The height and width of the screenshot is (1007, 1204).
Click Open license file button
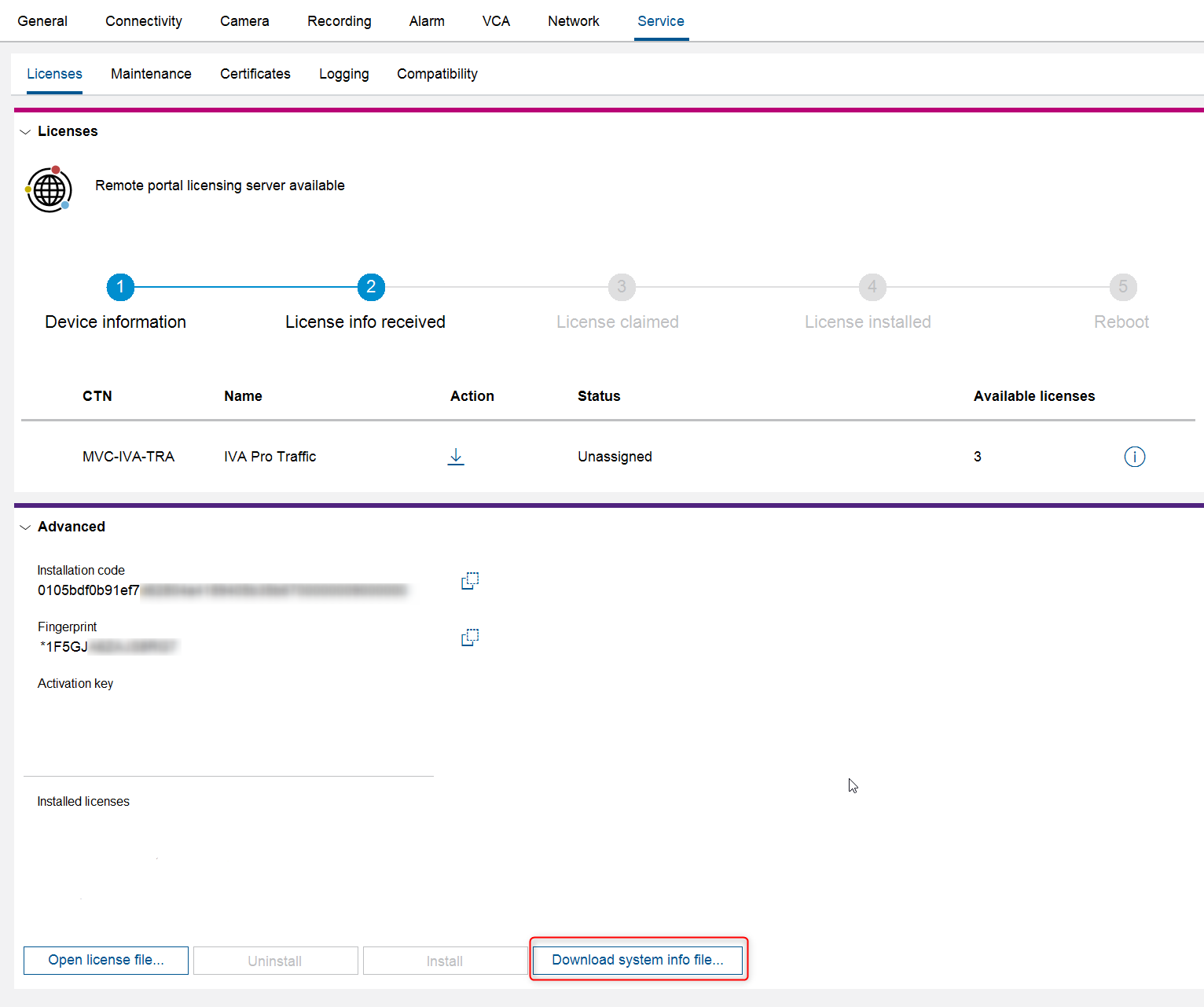click(x=106, y=960)
